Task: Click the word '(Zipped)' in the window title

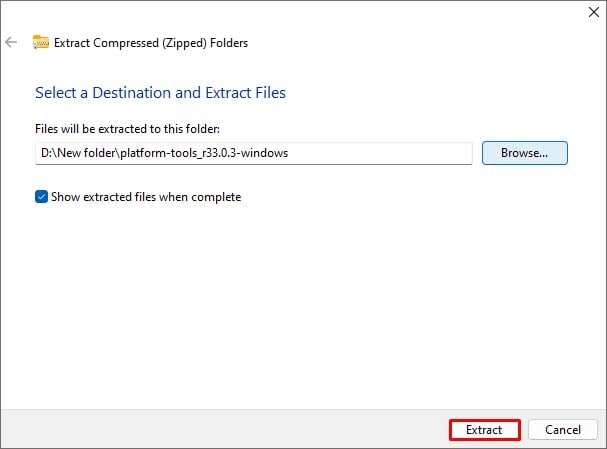Action: click(184, 43)
